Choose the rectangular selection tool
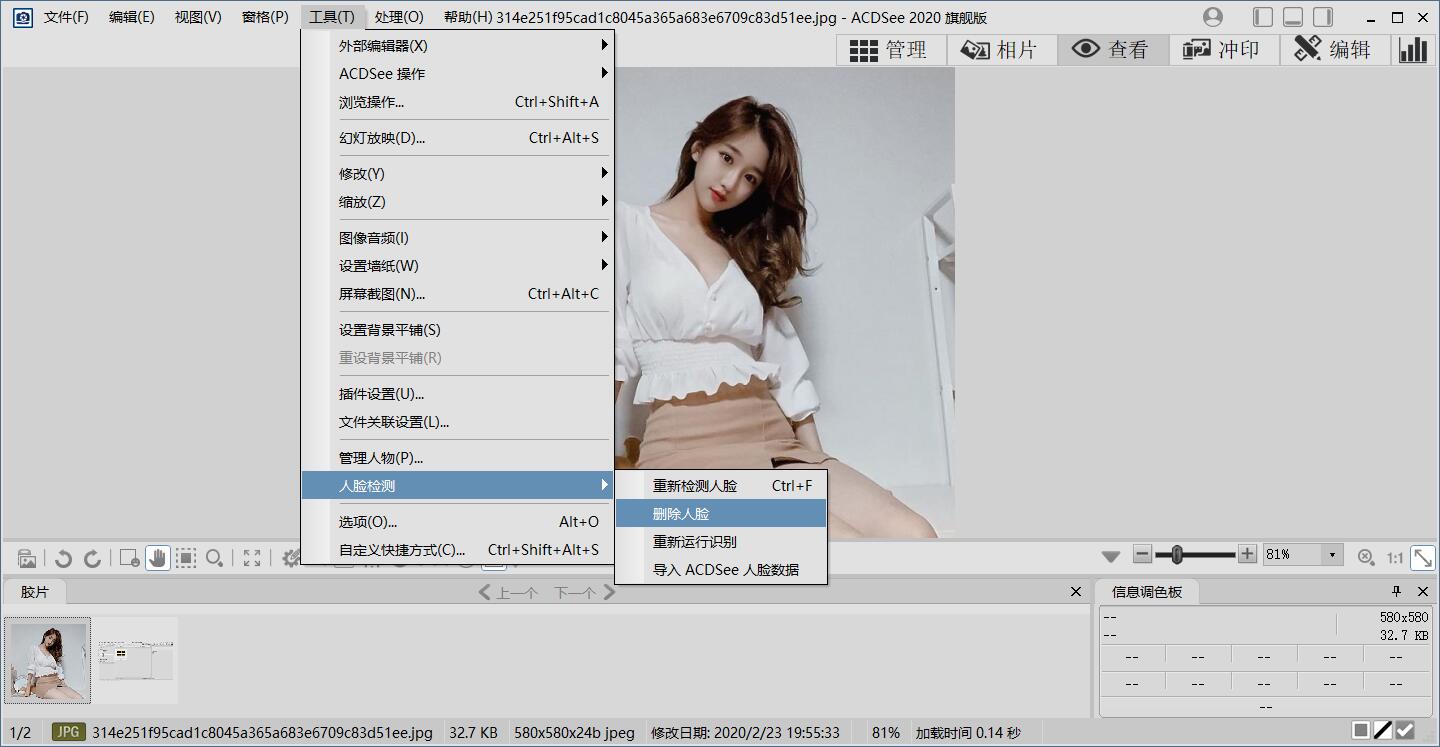The image size is (1440, 747). tap(186, 558)
